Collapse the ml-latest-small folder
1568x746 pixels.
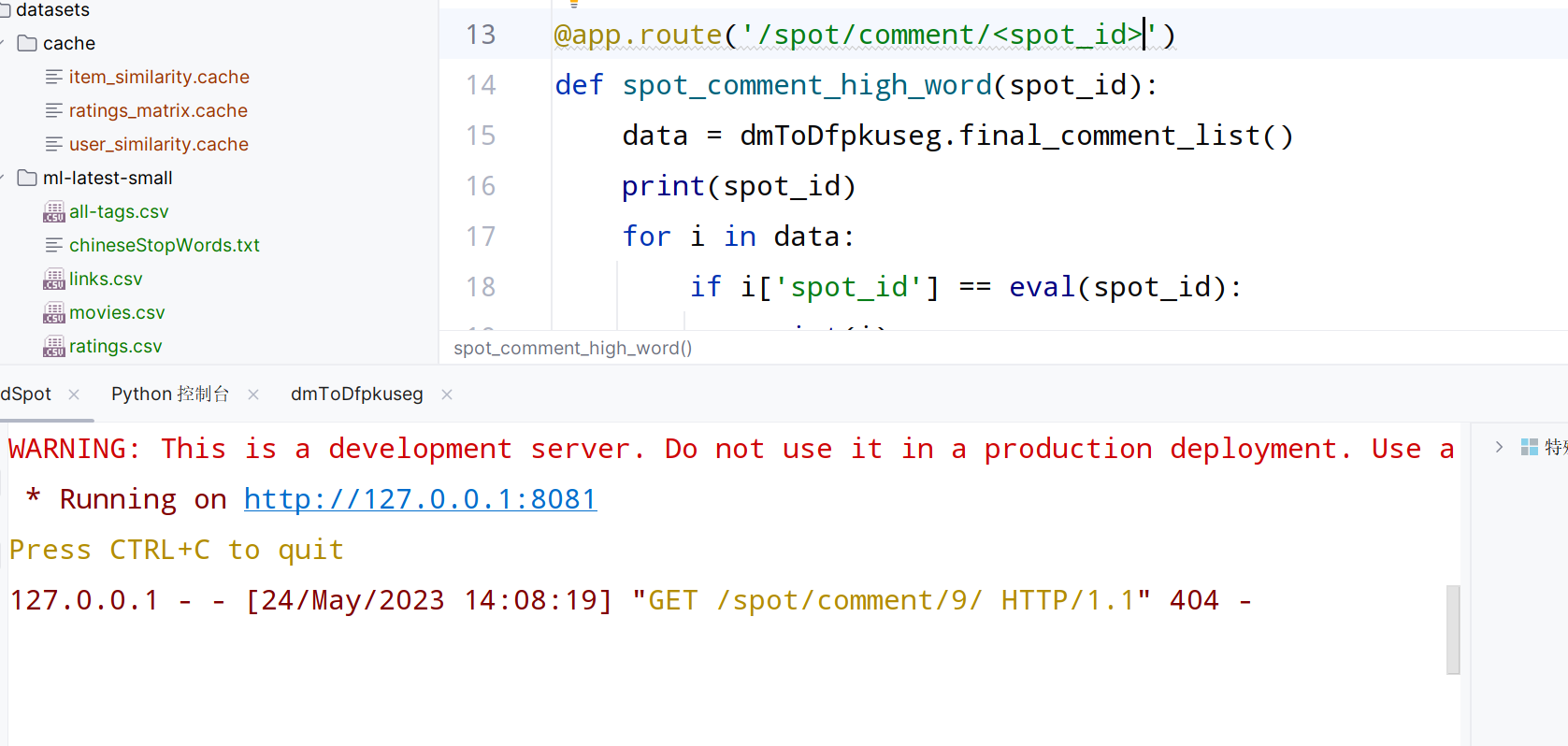3,179
